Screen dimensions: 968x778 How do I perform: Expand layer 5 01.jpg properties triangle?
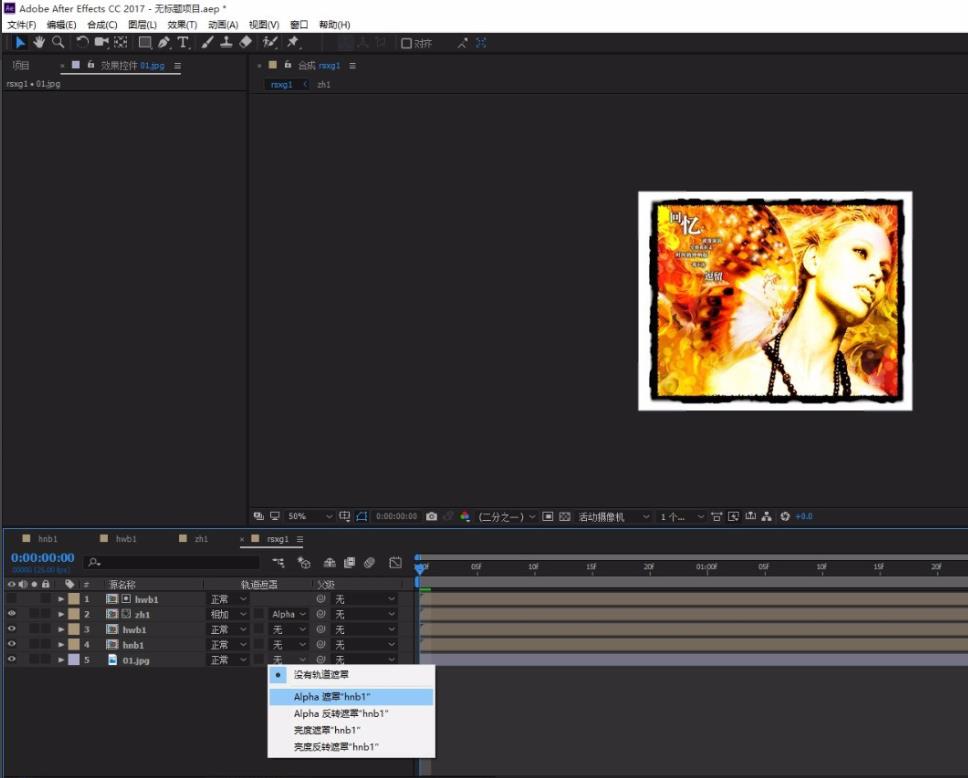click(60, 660)
